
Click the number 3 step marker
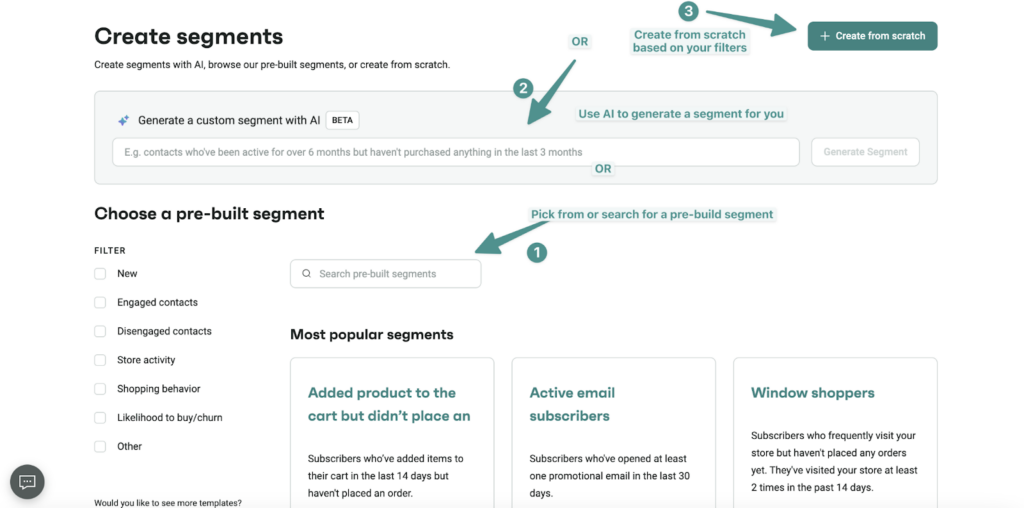point(687,12)
